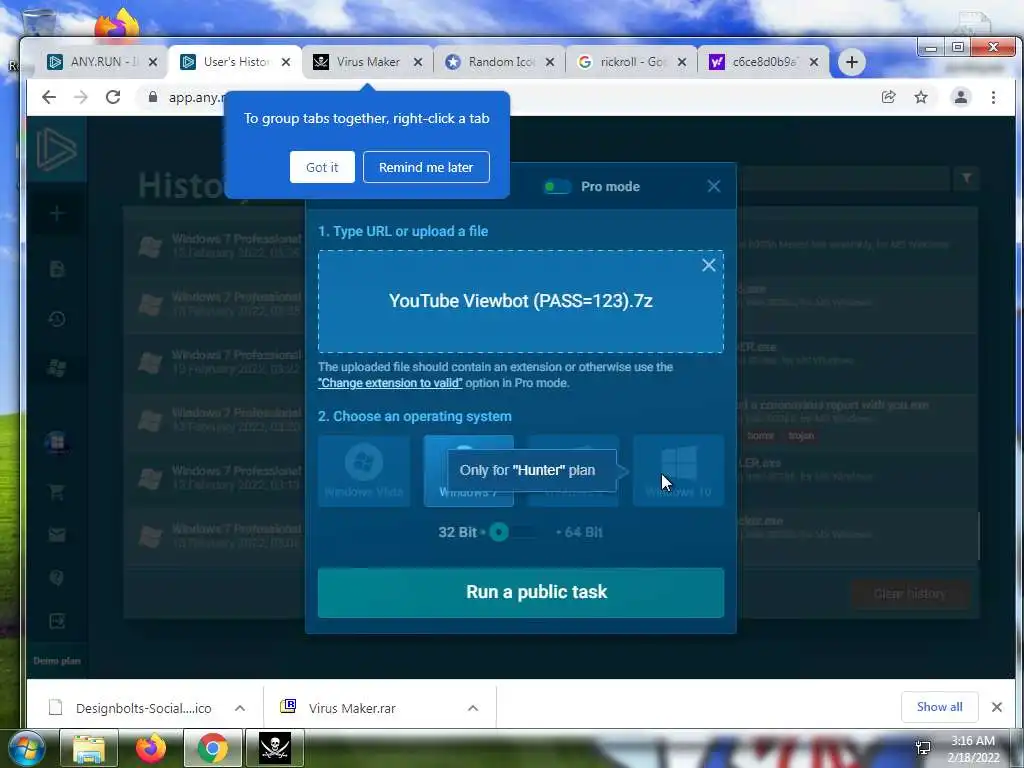This screenshot has height=768, width=1024.
Task: Click the uploaded file drop zone
Action: (x=520, y=301)
